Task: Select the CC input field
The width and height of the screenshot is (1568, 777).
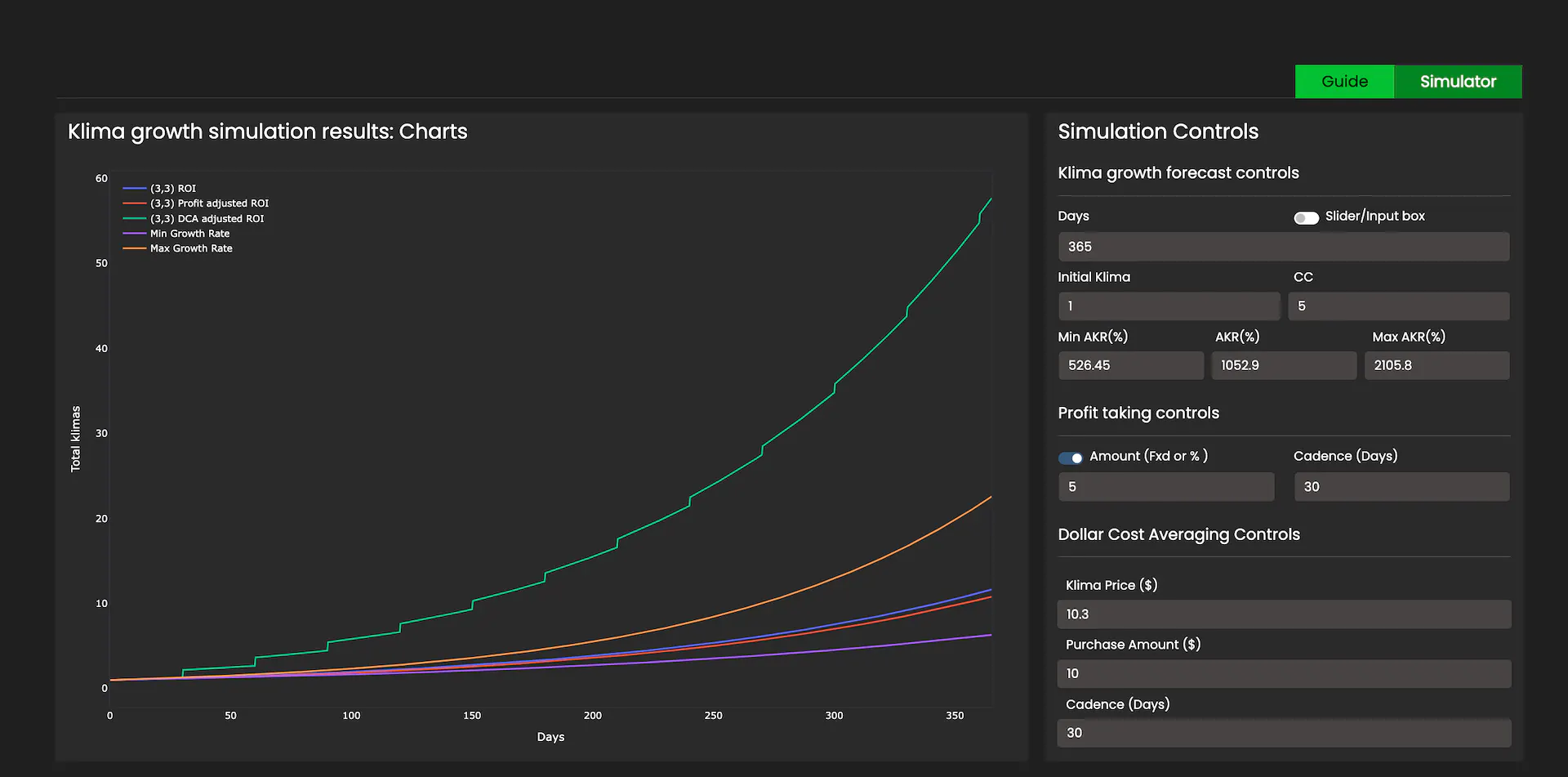Action: coord(1399,306)
